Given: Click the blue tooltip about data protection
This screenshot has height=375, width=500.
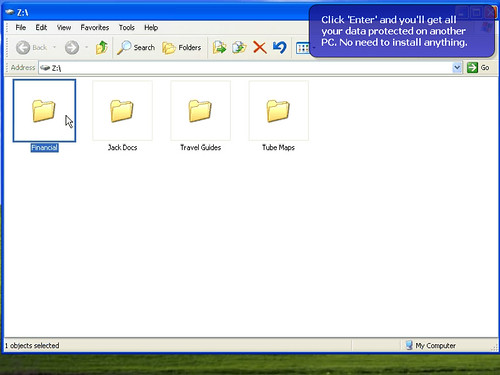Looking at the screenshot, I should click(x=402, y=31).
